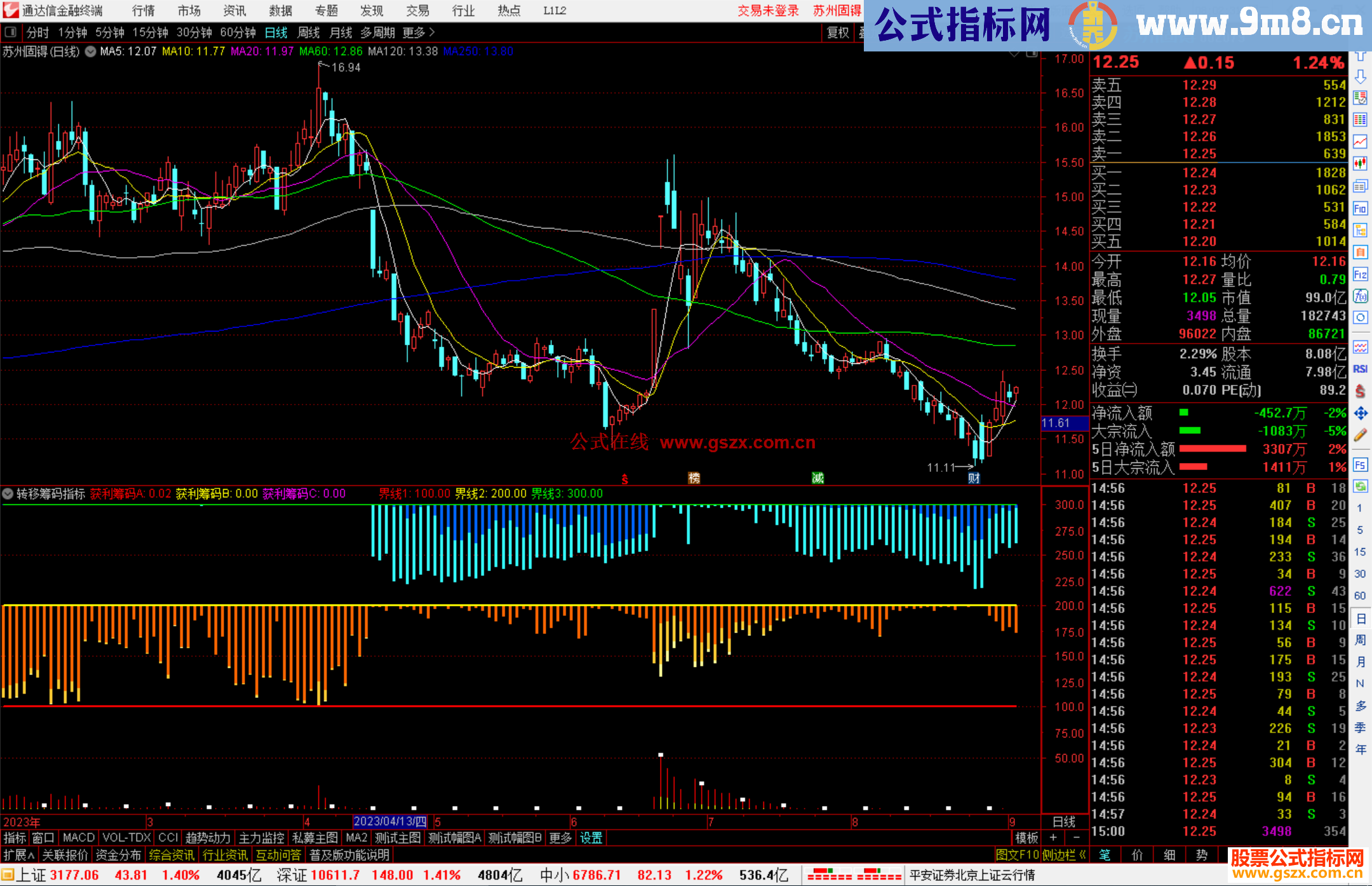Open the F10 company info icon
Screen dimensions: 1372x886
point(1360,208)
